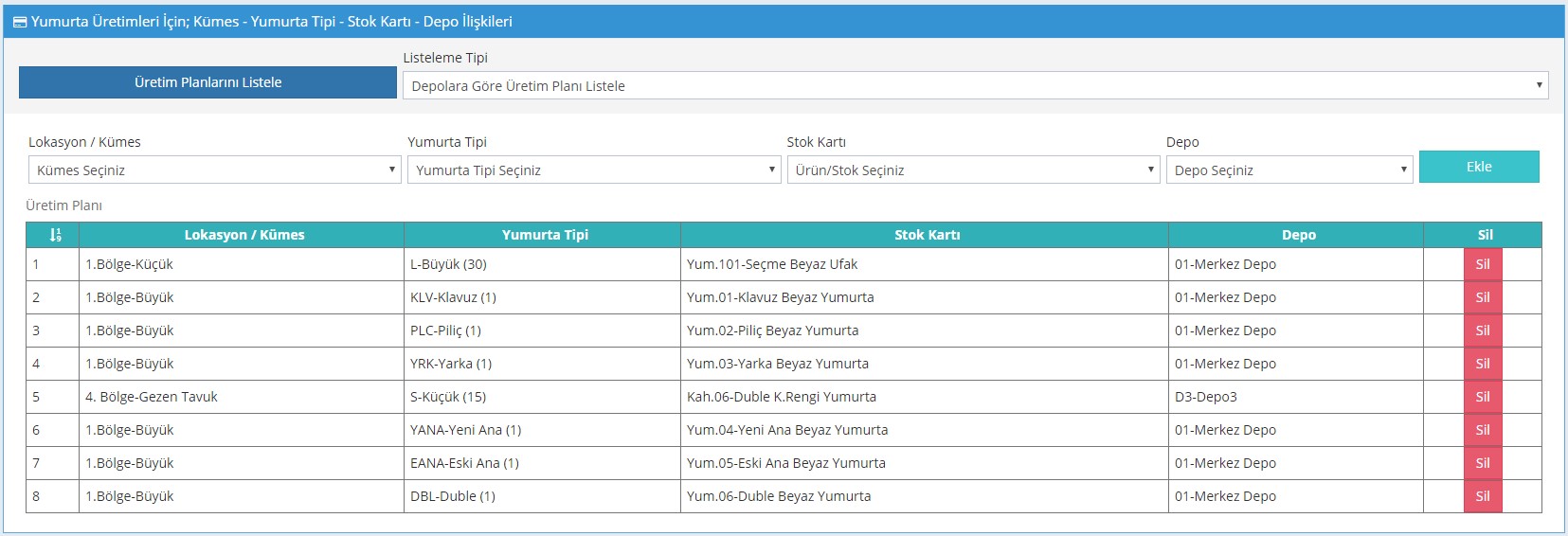Click the Stok Kartı column header

tap(927, 235)
